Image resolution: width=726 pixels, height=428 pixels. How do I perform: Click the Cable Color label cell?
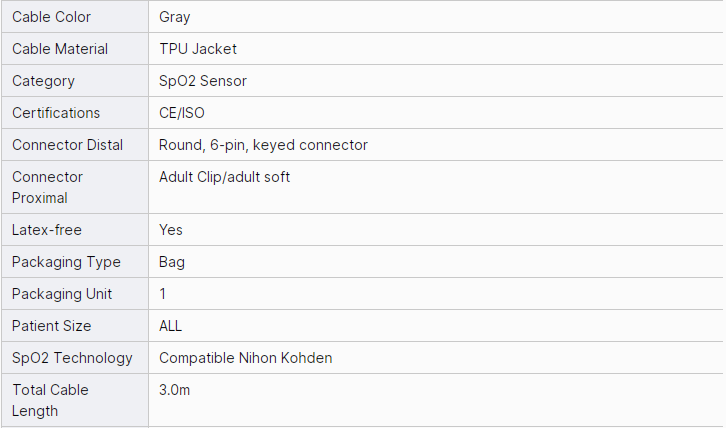[51, 17]
